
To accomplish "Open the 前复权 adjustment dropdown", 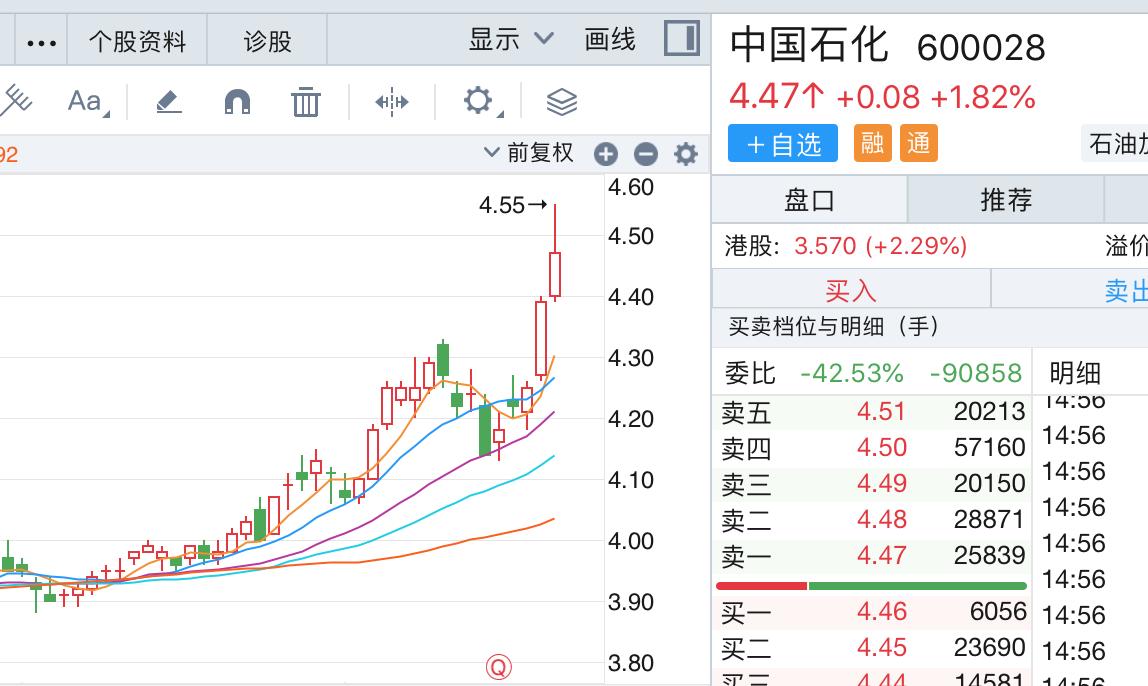I will point(524,154).
